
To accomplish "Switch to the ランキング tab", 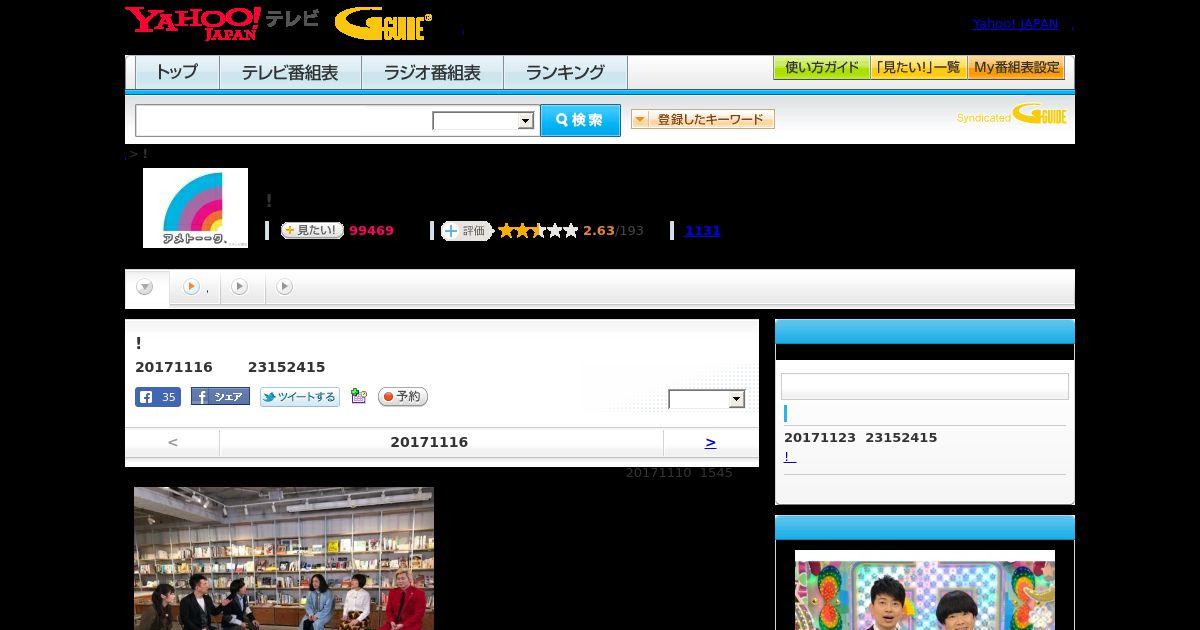I will pos(565,72).
